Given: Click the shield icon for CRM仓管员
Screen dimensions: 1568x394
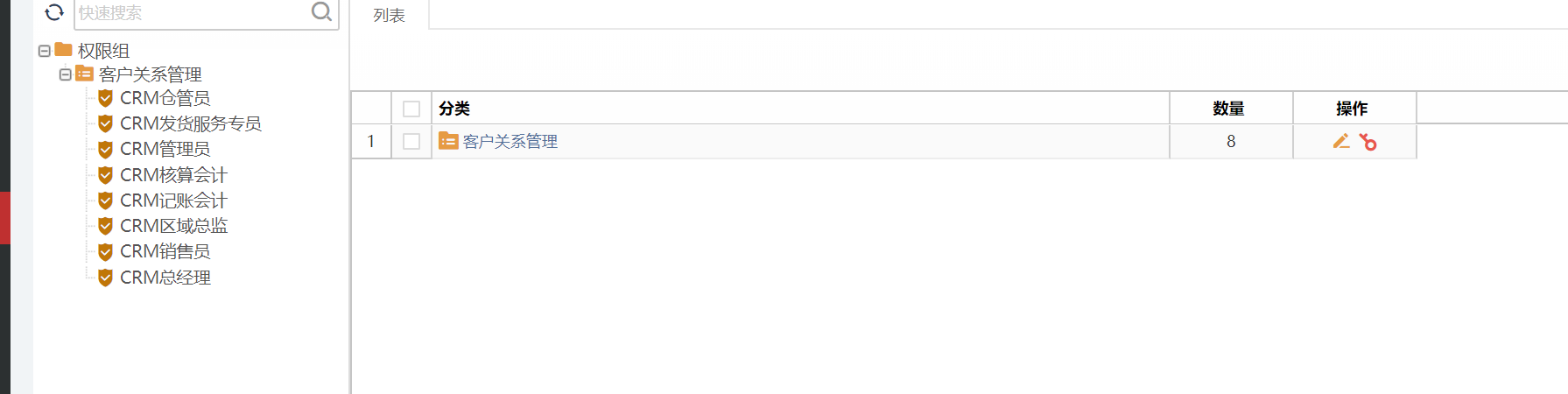Looking at the screenshot, I should click(x=105, y=98).
